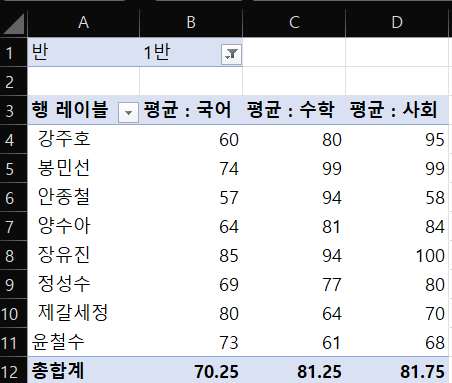Select 안종철's 국어 score 57
The image size is (452, 383).
pos(191,197)
